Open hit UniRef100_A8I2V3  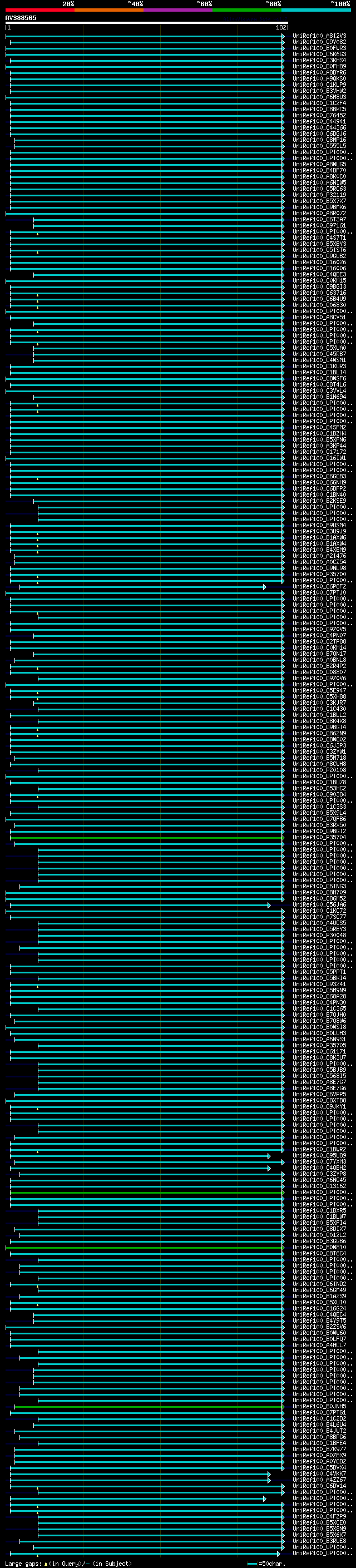(319, 36)
